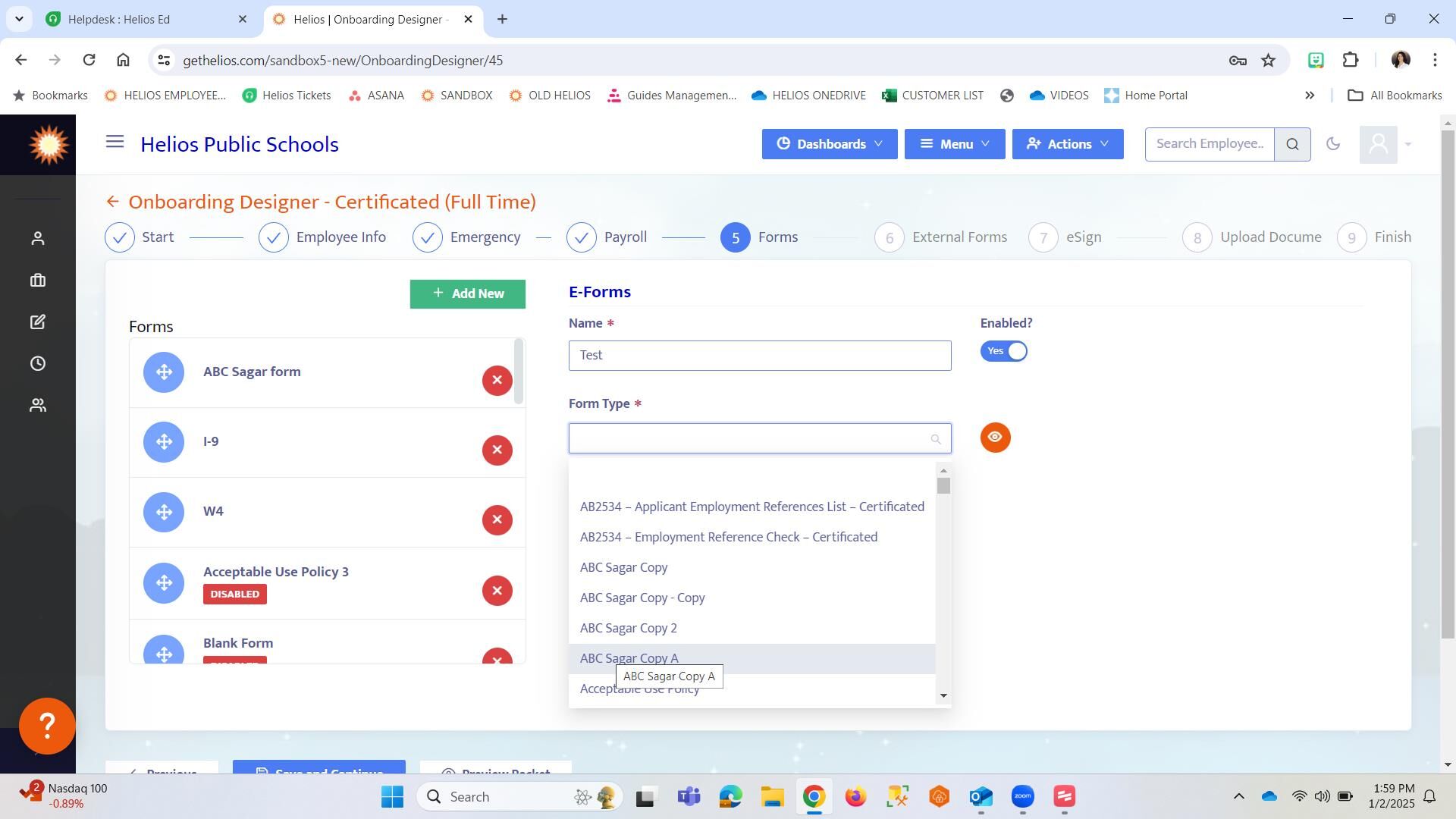Click the green Add New button

point(467,293)
